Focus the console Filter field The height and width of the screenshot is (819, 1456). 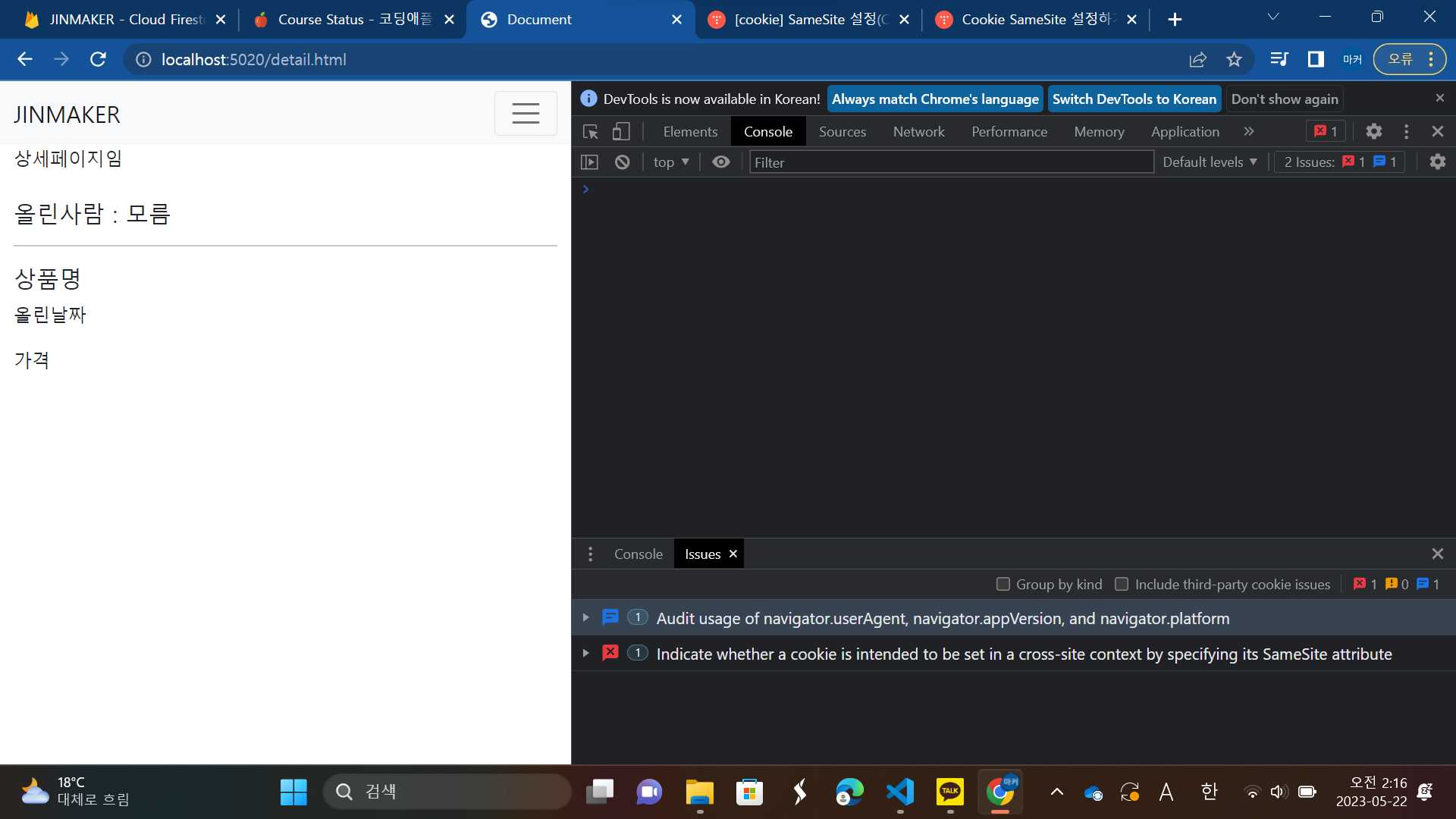[951, 162]
